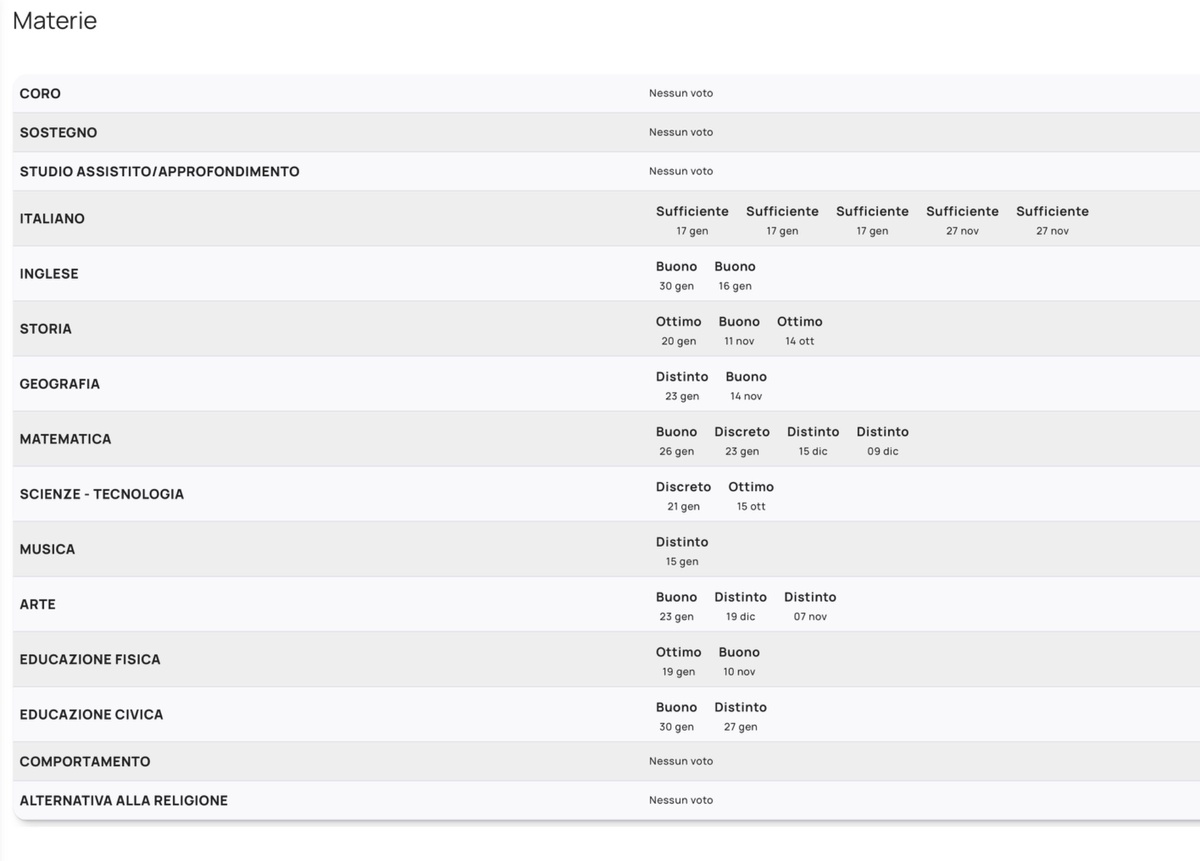Open the INGLESE subject row
The height and width of the screenshot is (861, 1200).
pyautogui.click(x=606, y=274)
